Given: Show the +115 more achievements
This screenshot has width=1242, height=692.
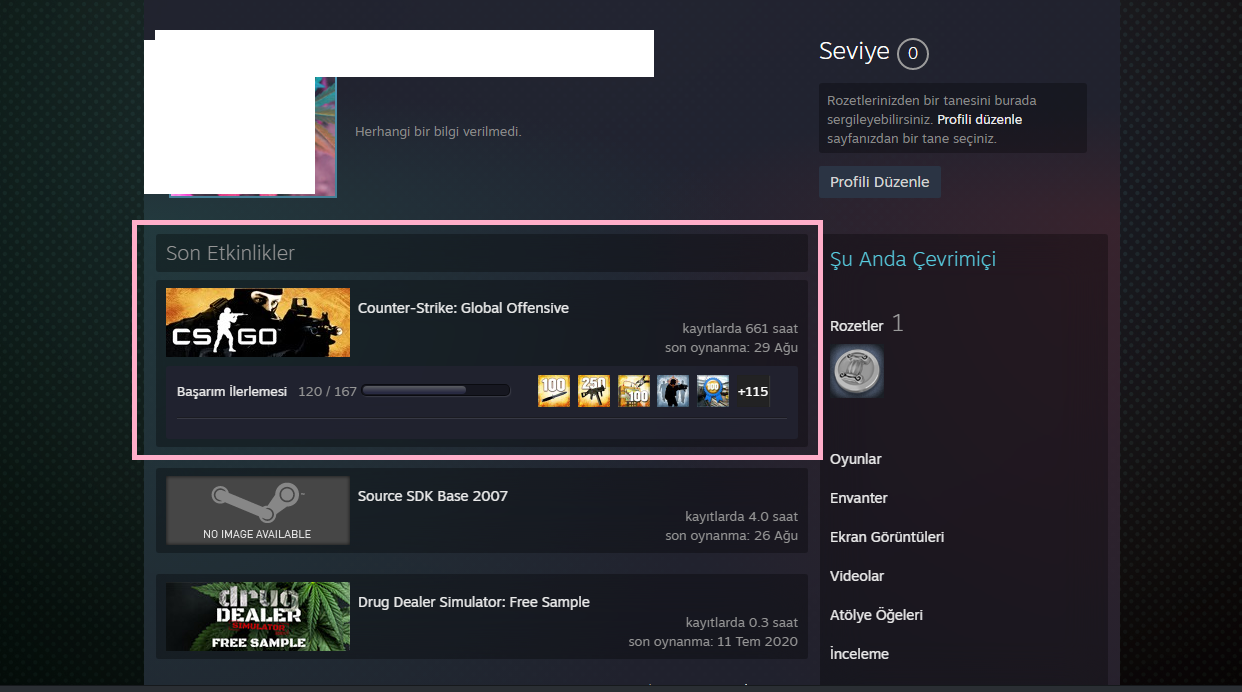Looking at the screenshot, I should pyautogui.click(x=753, y=391).
